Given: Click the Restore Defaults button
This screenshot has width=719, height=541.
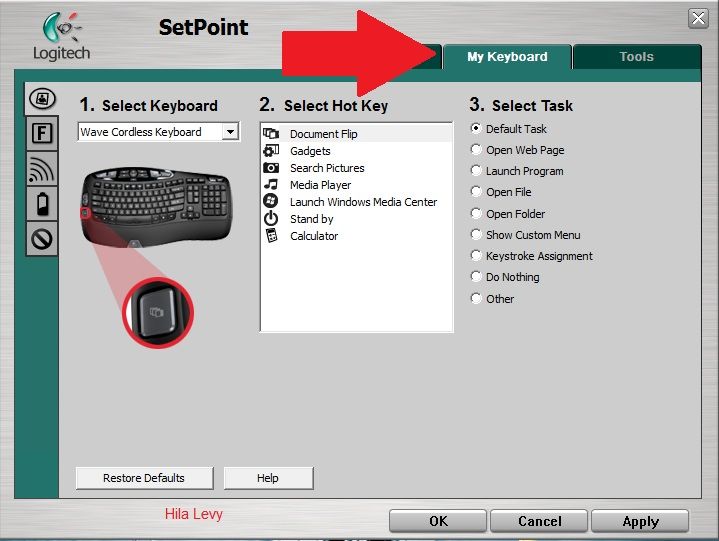Looking at the screenshot, I should pos(144,478).
